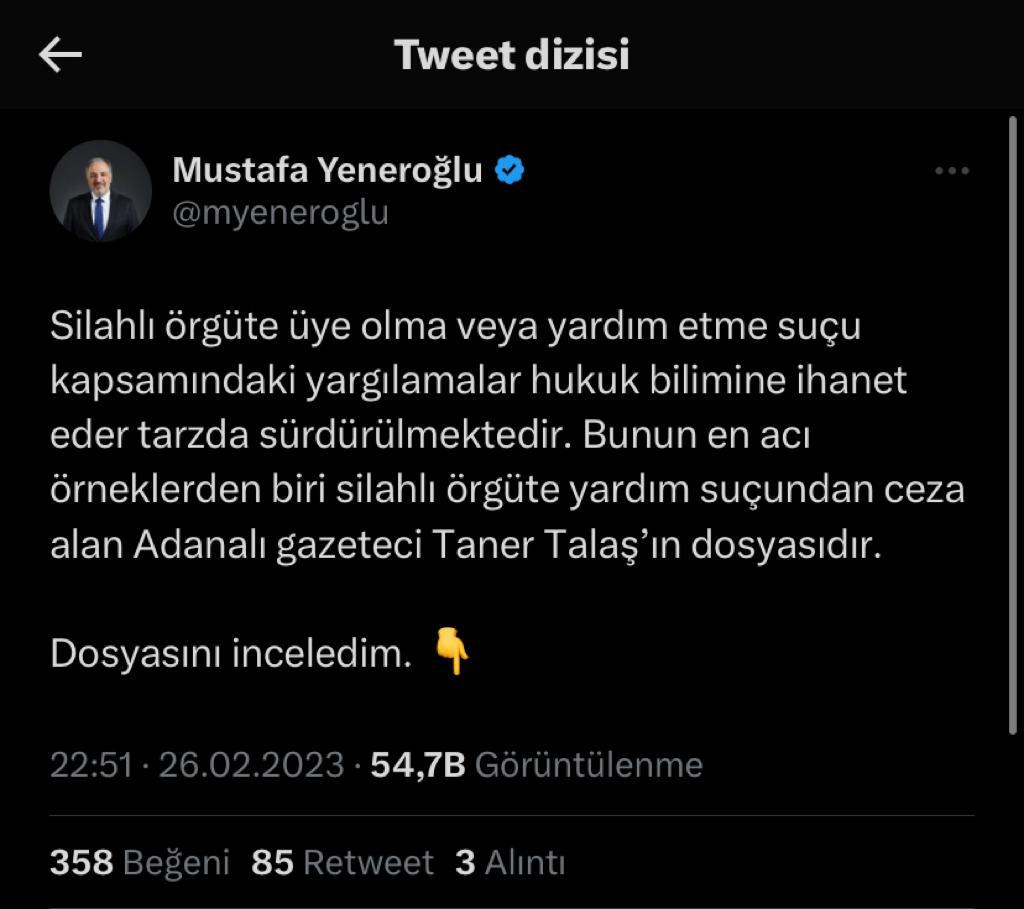Viewport: 1024px width, 909px height.
Task: Open the @myeneroglu handle
Action: tap(281, 213)
